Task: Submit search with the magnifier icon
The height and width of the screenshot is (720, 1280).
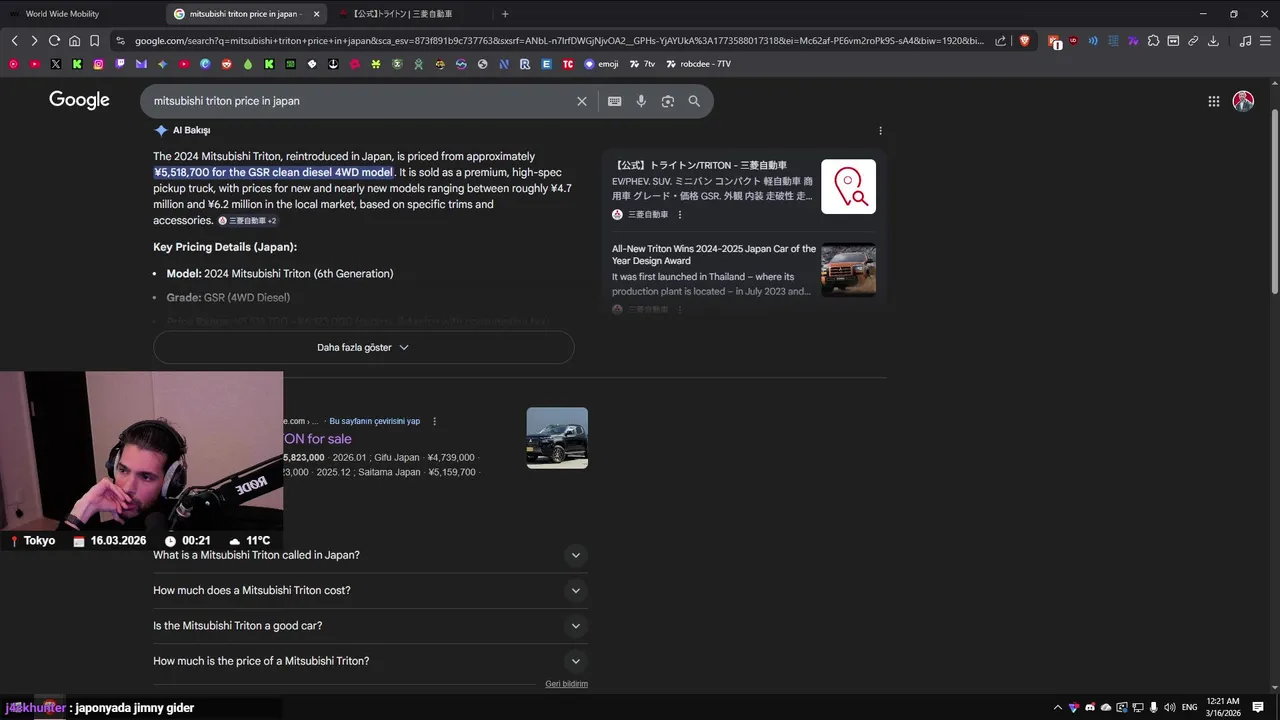Action: (x=694, y=101)
